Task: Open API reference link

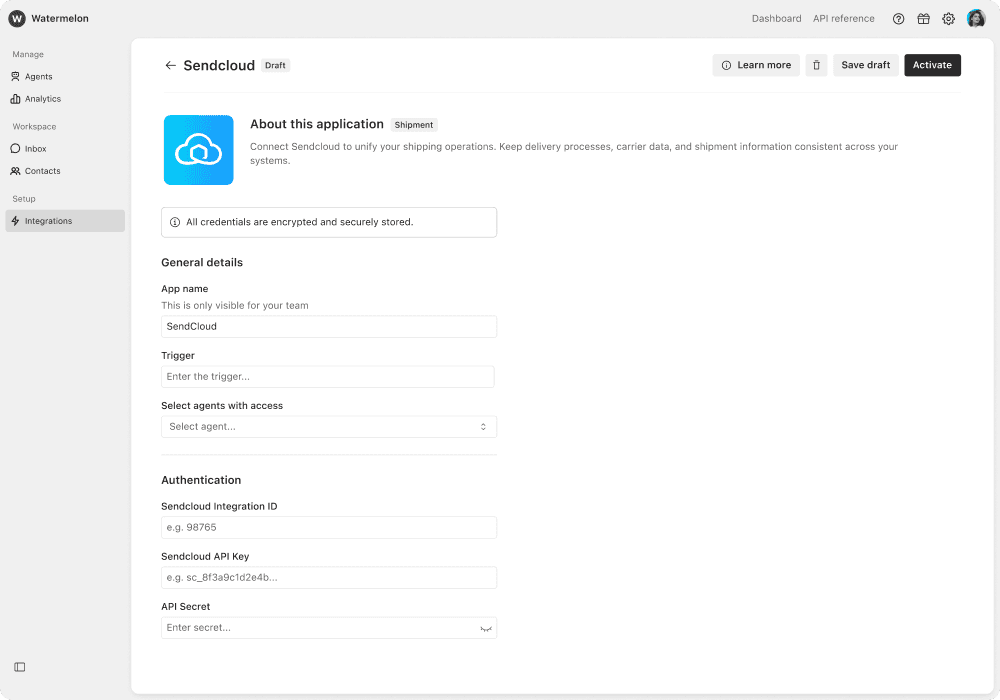Action: [x=844, y=18]
